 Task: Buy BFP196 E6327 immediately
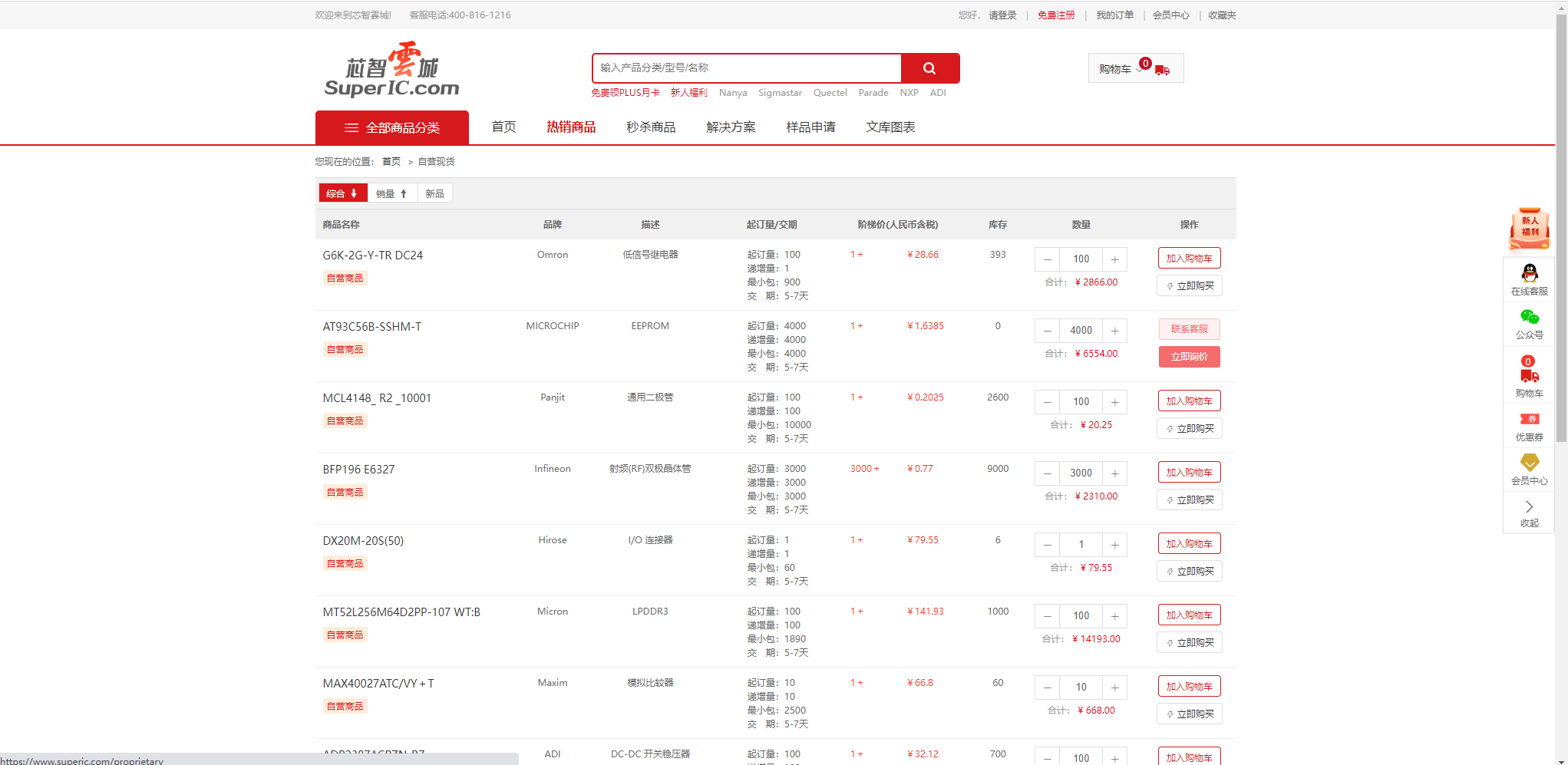coord(1189,500)
